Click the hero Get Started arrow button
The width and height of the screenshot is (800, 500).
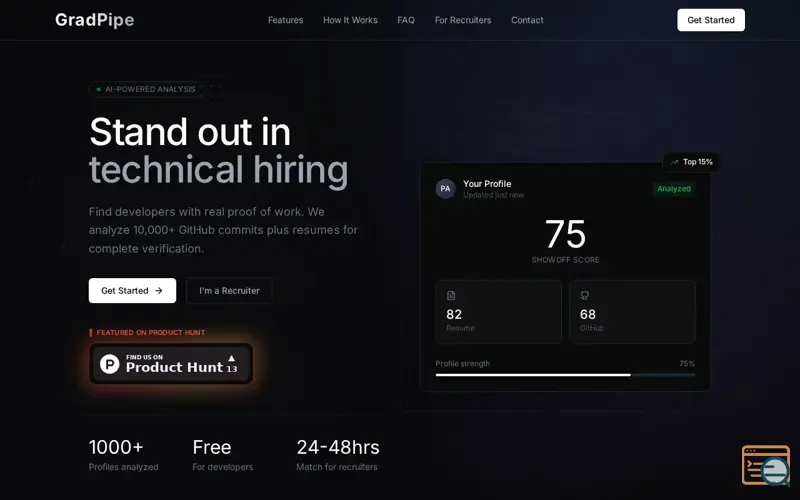pyautogui.click(x=132, y=290)
